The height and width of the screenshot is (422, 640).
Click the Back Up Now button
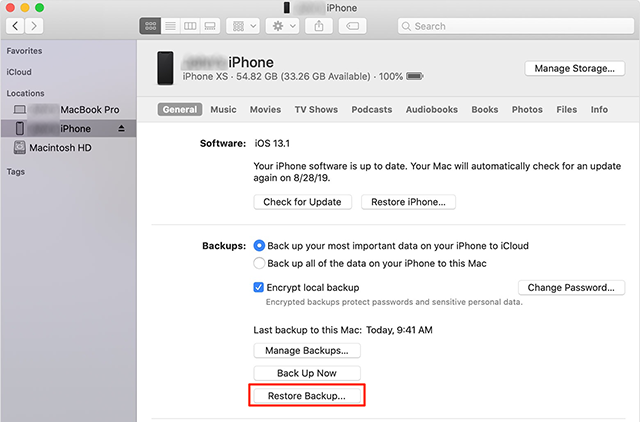coord(307,373)
